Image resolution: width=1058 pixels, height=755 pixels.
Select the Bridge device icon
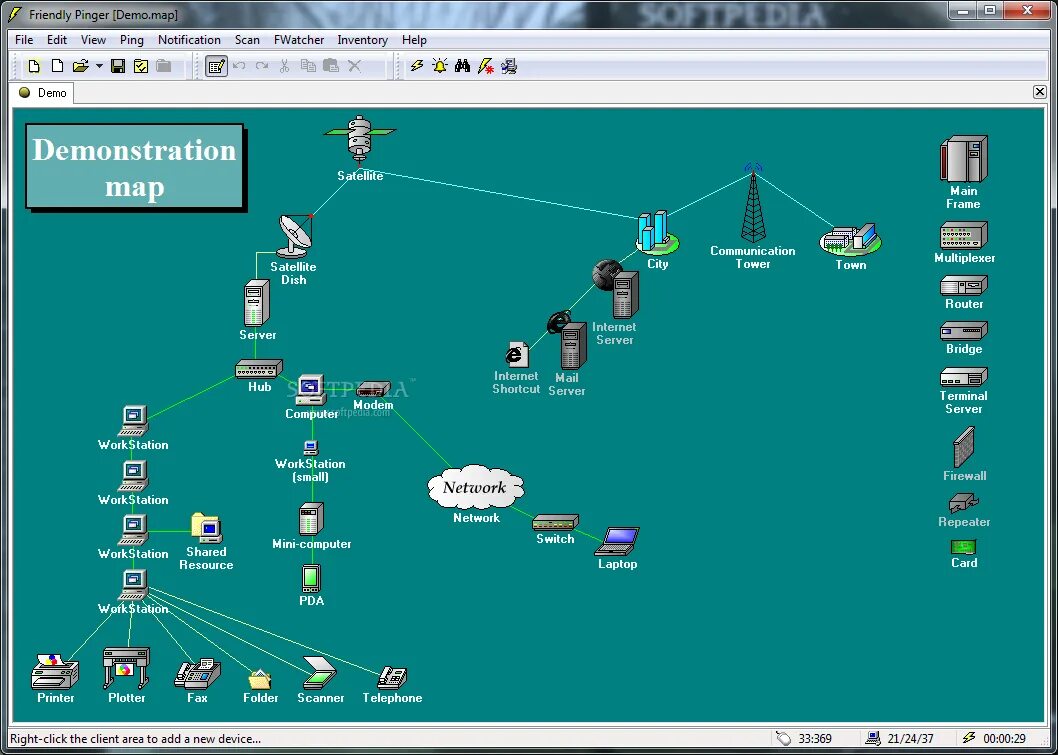click(964, 331)
